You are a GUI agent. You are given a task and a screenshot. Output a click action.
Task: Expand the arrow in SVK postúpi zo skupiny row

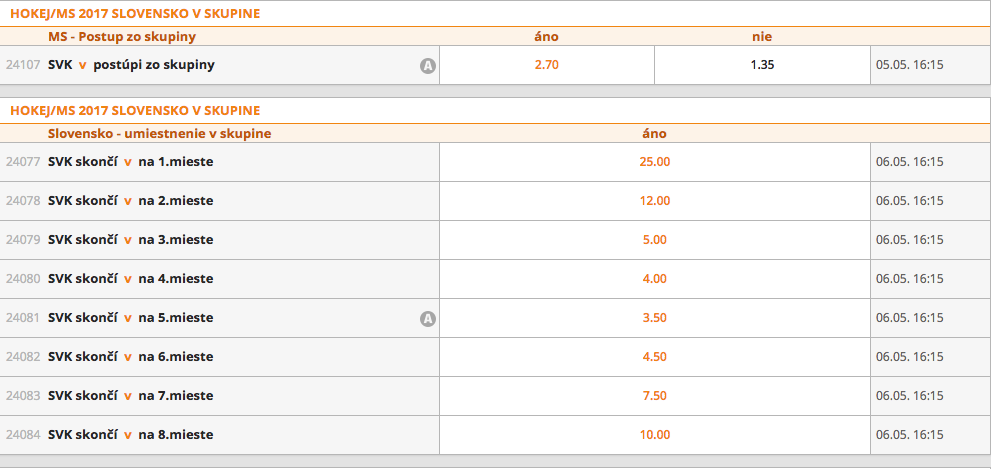(82, 66)
